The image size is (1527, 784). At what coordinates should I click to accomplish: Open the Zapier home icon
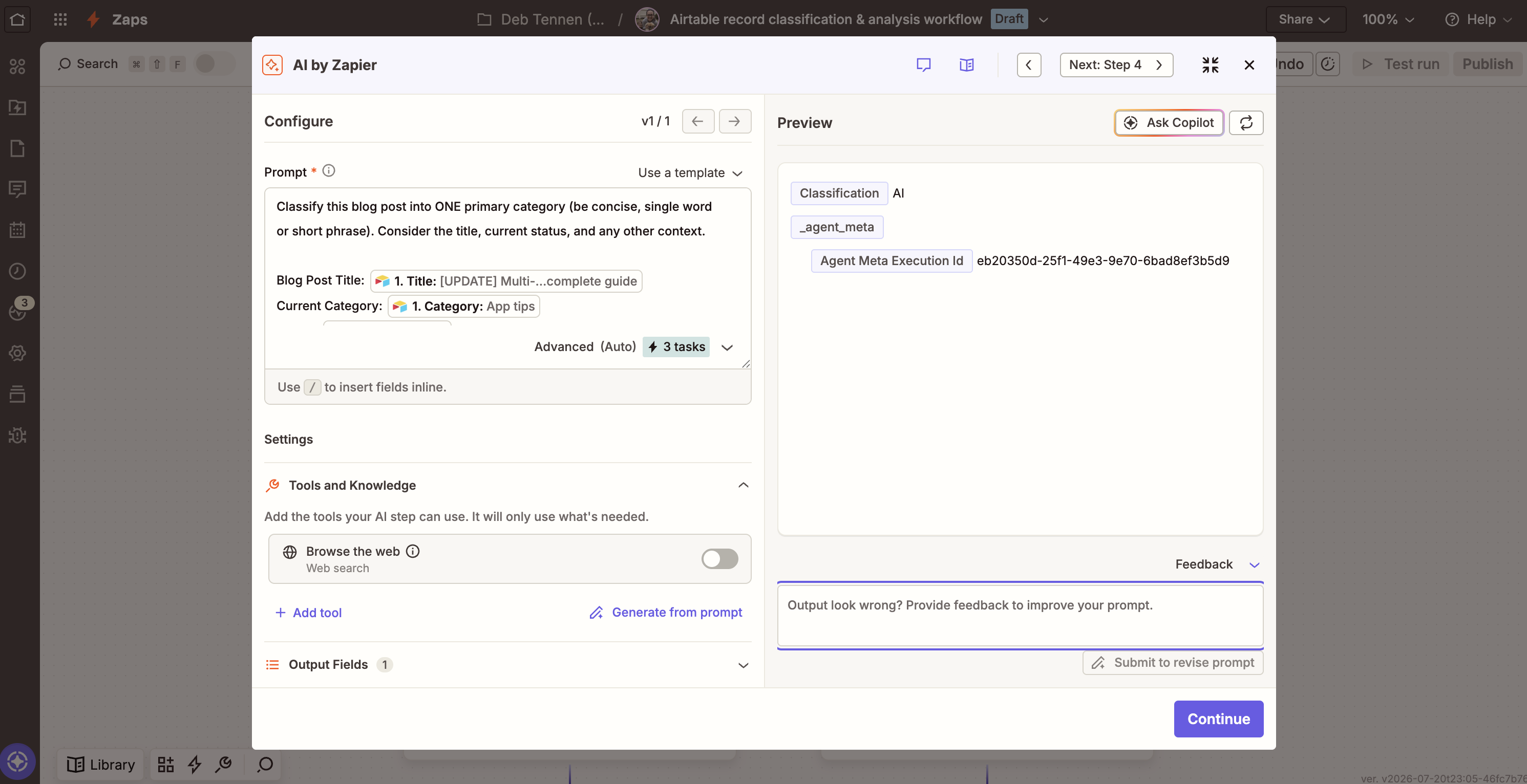[x=18, y=19]
